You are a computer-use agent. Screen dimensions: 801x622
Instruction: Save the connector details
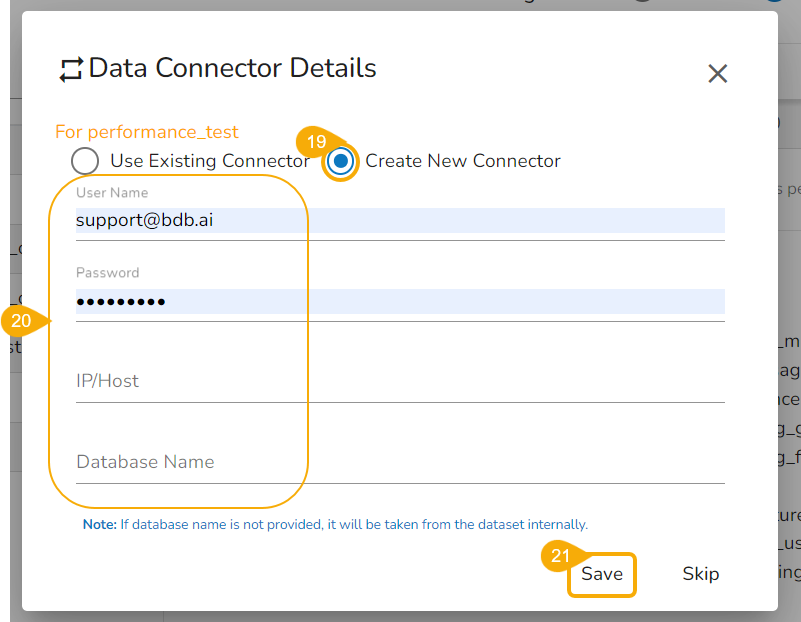(602, 574)
